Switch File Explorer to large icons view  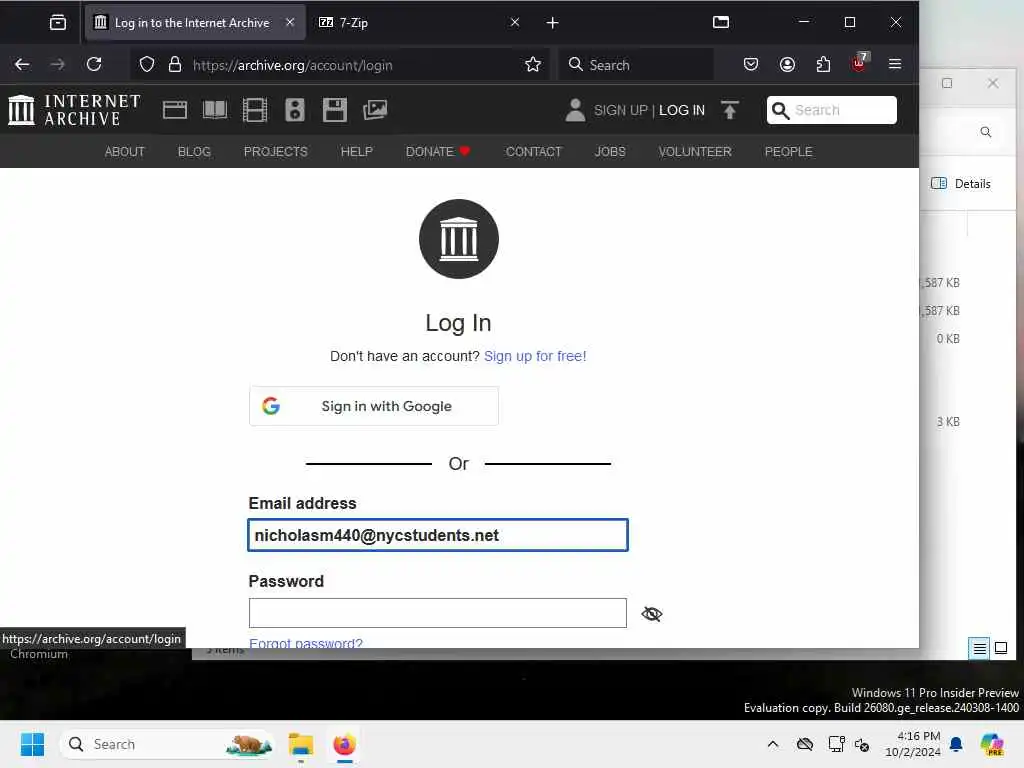[x=1000, y=648]
